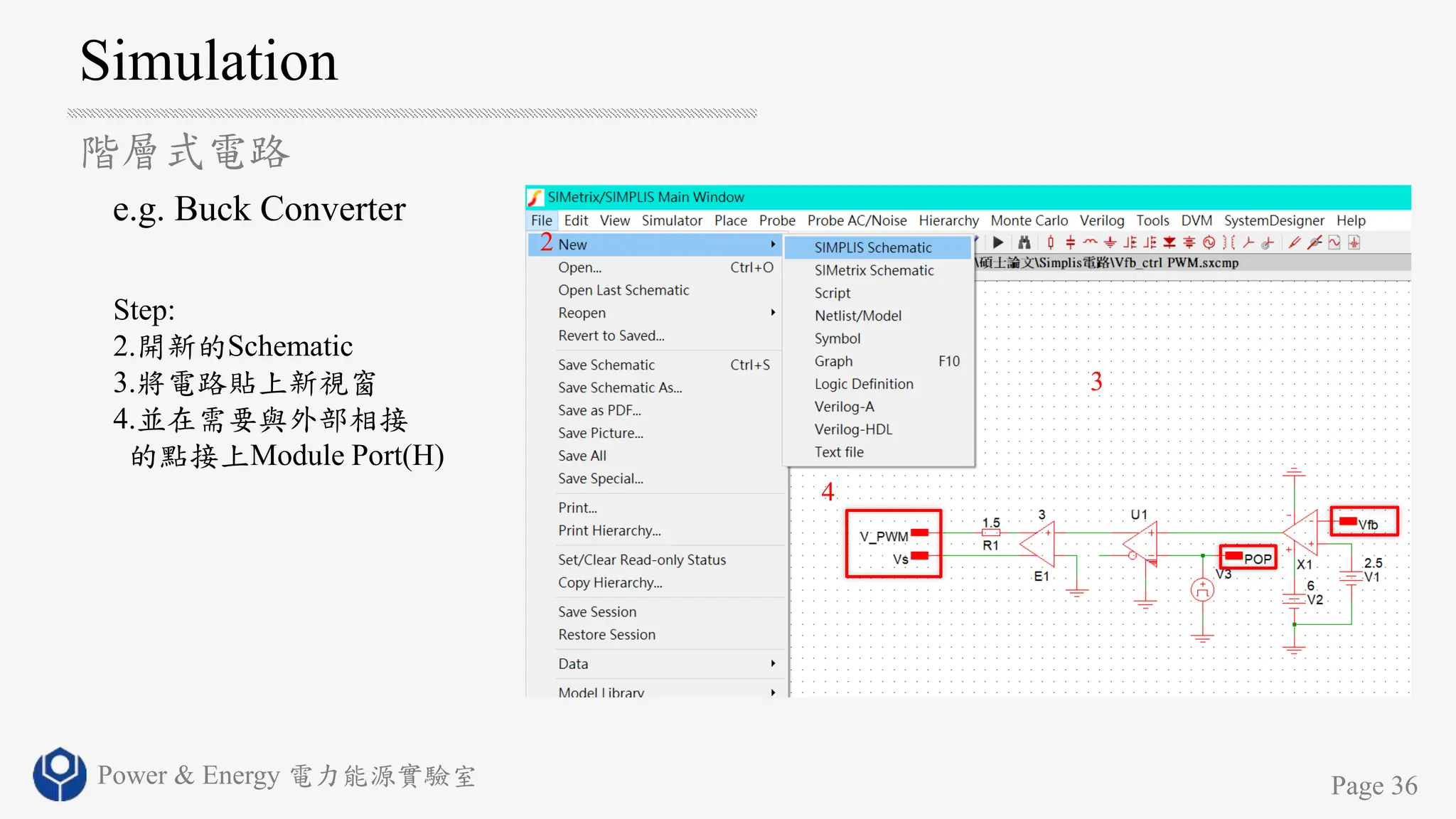Image resolution: width=1456 pixels, height=819 pixels.
Task: Click the Run simulation play button
Action: coord(998,242)
